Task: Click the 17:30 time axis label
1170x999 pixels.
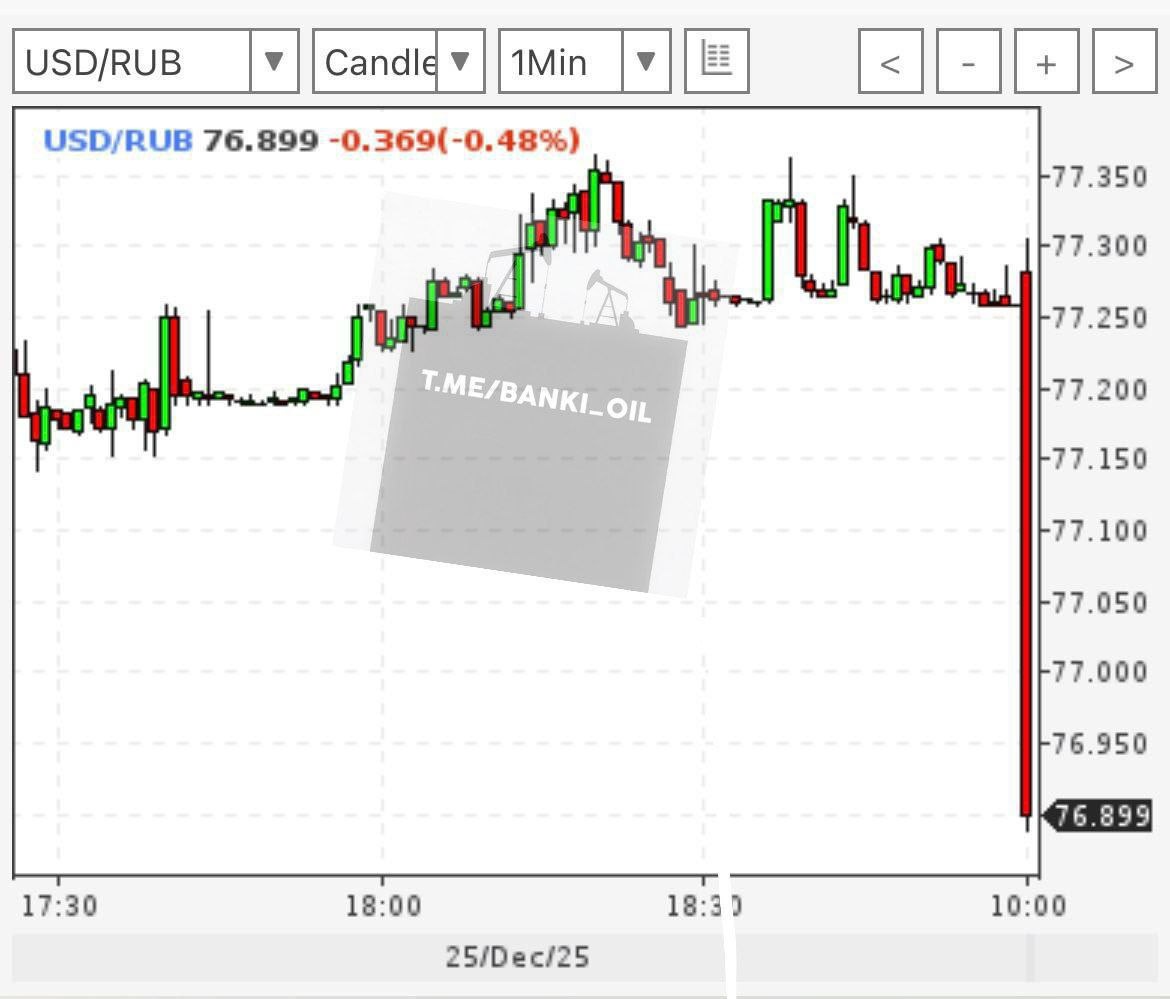Action: click(x=59, y=906)
